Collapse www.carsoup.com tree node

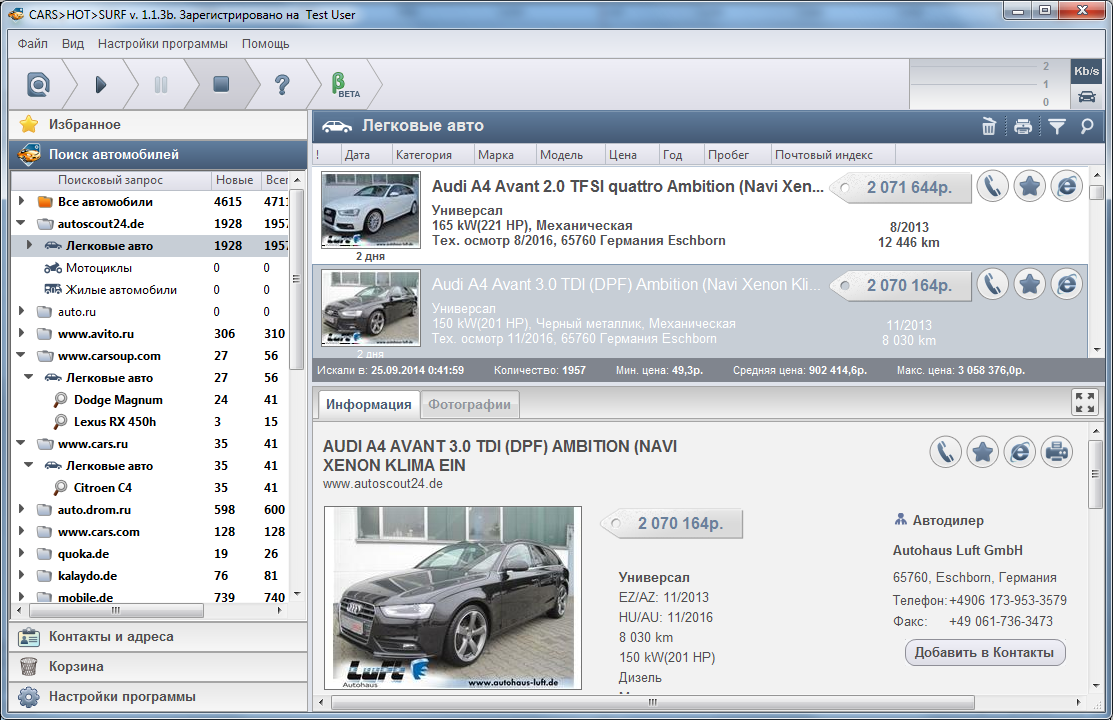[x=21, y=355]
